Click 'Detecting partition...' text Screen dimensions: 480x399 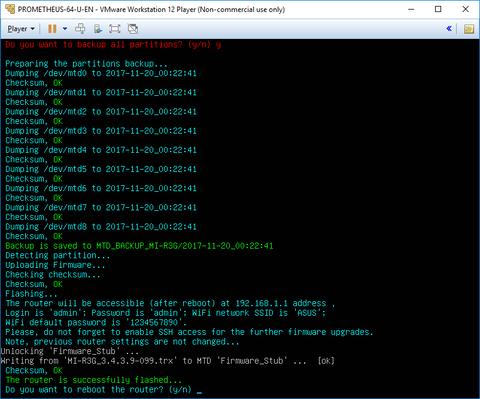click(x=58, y=256)
